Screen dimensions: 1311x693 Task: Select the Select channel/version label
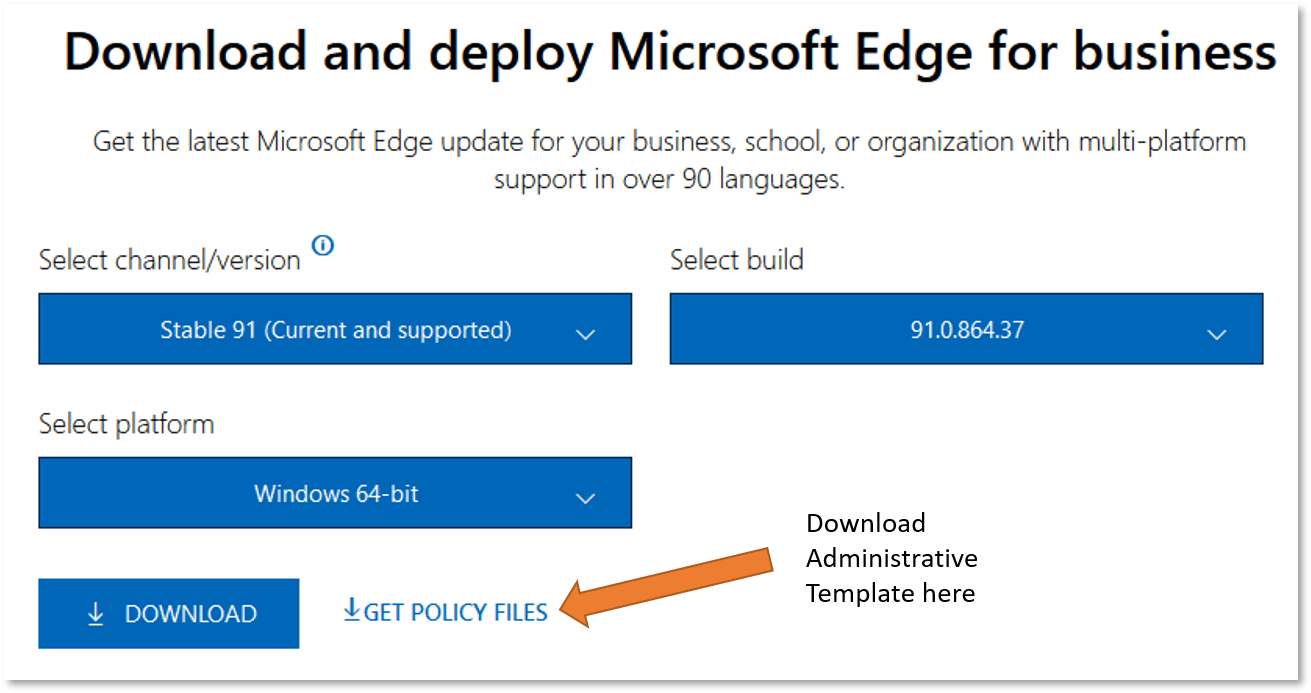[x=168, y=259]
